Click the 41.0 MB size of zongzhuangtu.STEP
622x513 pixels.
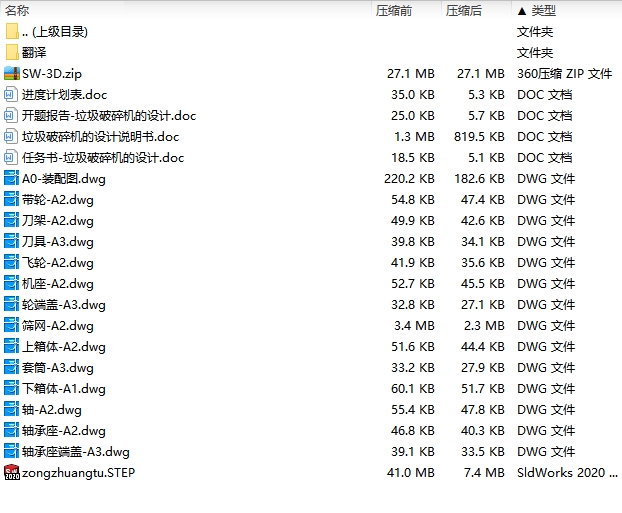point(411,473)
